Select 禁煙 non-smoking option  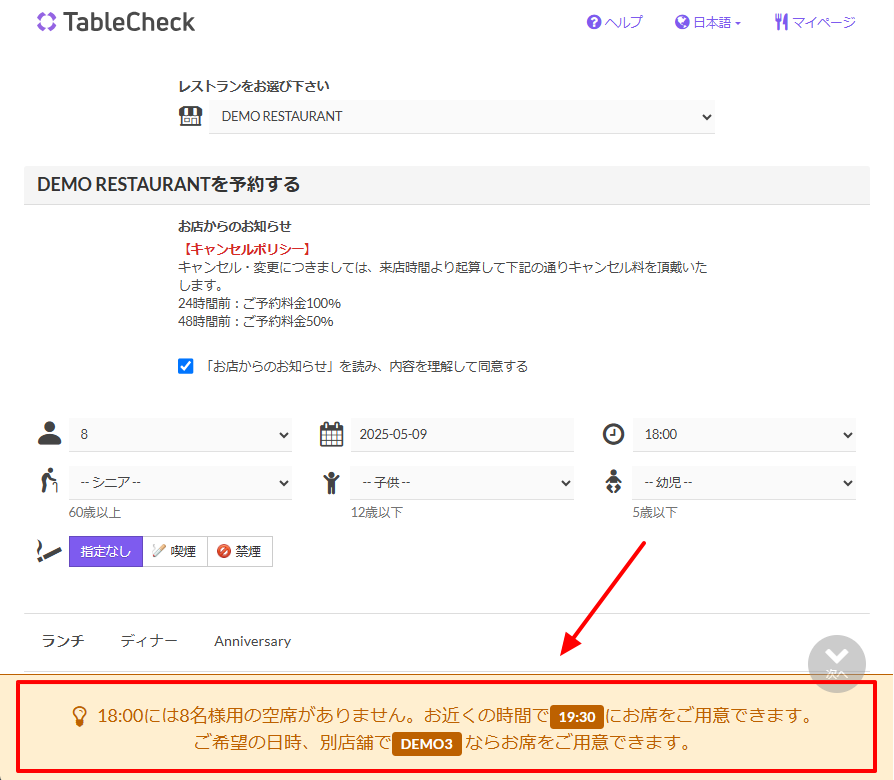point(240,551)
